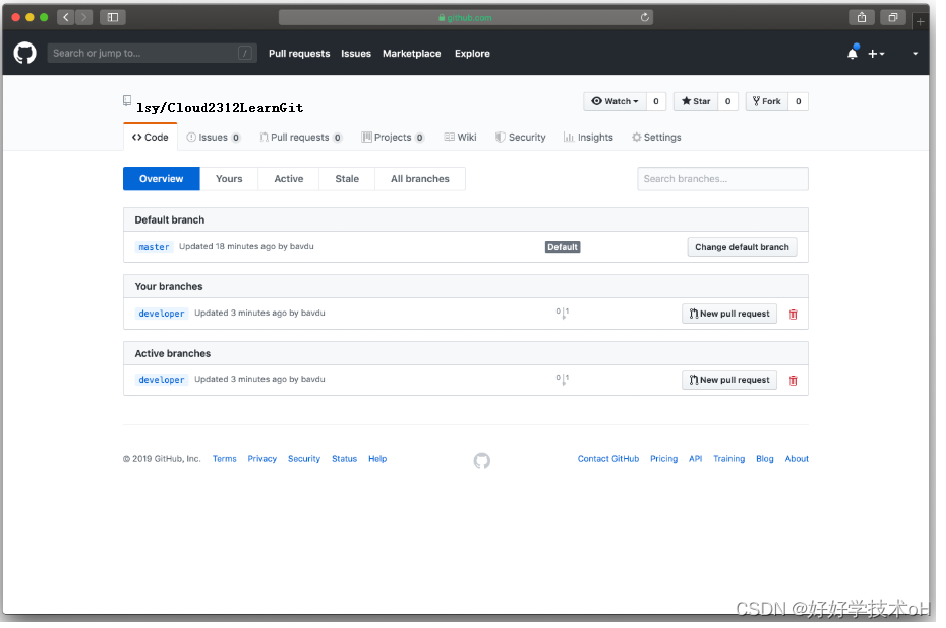Go back with Safari back arrow

point(66,17)
